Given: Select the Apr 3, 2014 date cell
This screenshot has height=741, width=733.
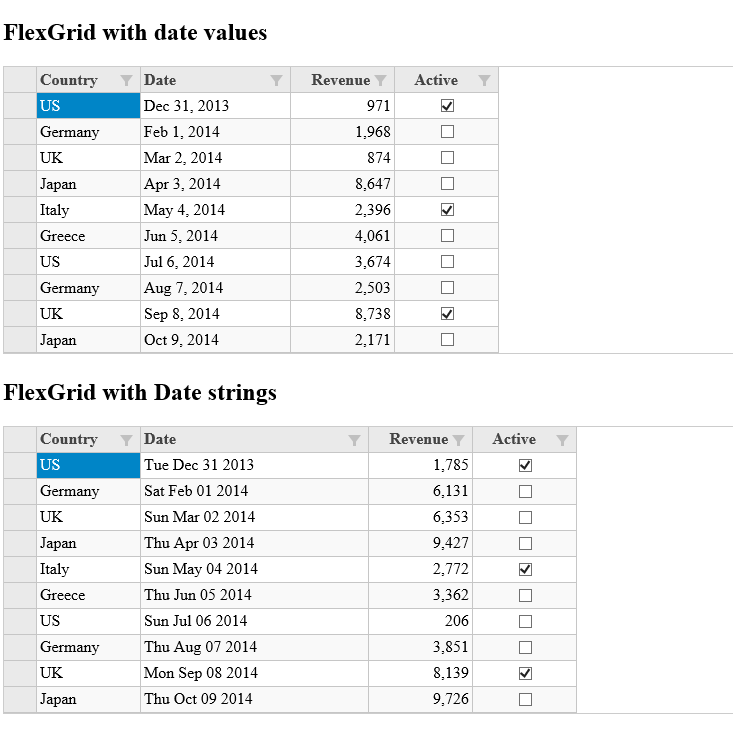Looking at the screenshot, I should [x=215, y=184].
